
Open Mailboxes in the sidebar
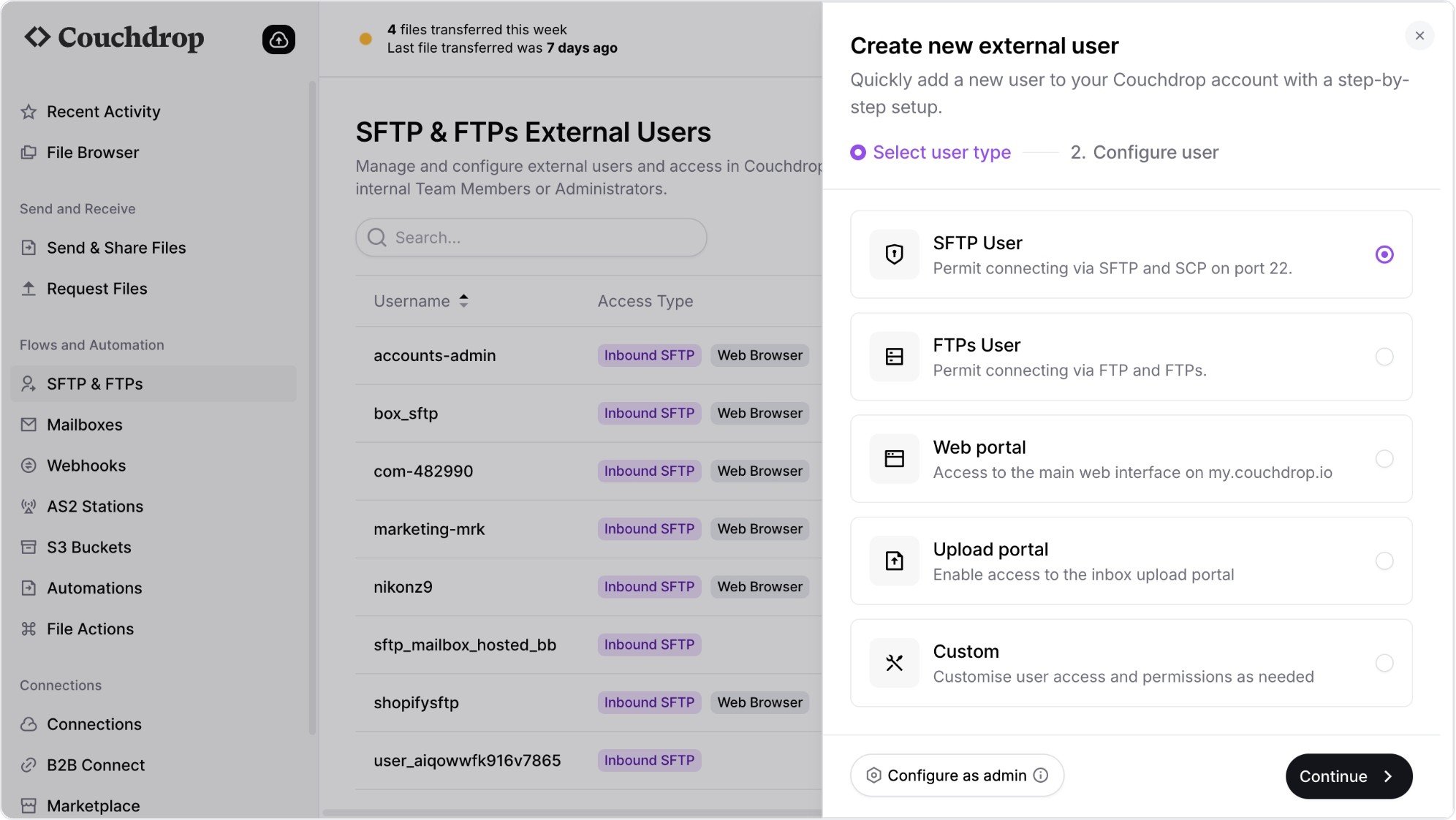(x=84, y=425)
